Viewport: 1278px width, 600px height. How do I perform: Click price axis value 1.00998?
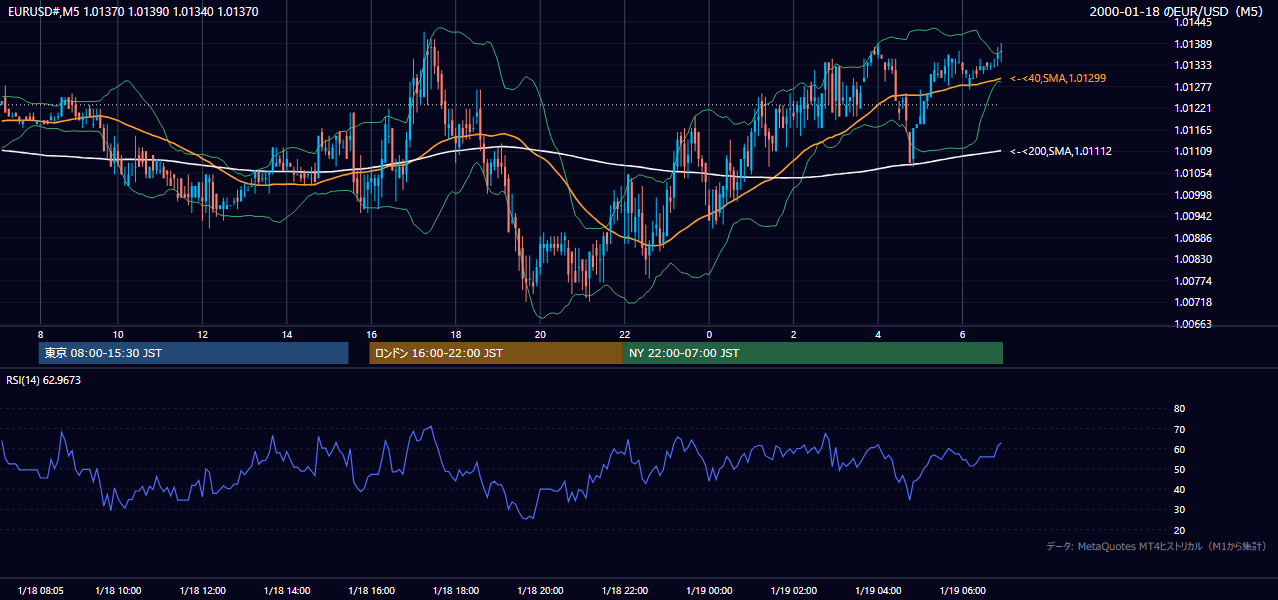pyautogui.click(x=1193, y=195)
